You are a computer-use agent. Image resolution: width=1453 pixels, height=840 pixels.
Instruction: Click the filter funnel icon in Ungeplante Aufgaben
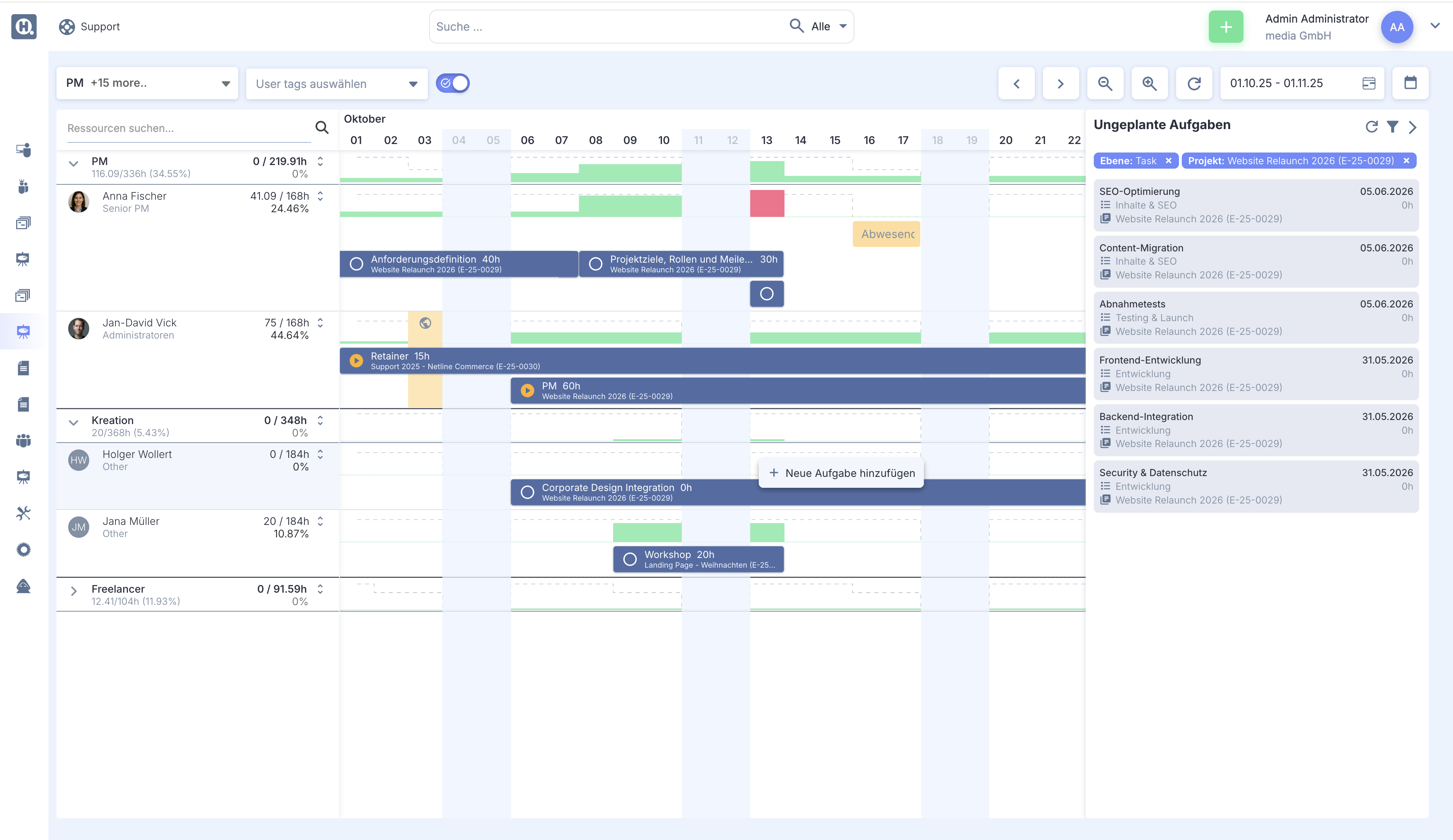1392,127
